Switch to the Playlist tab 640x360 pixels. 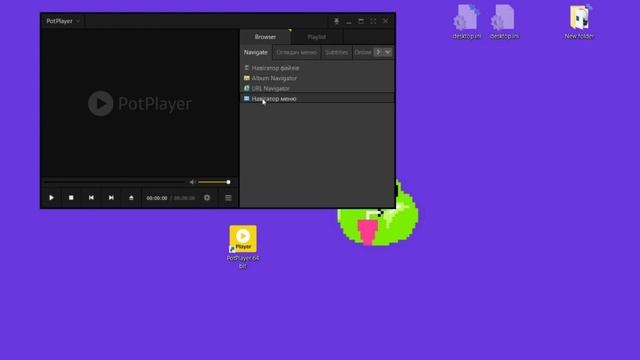317,37
